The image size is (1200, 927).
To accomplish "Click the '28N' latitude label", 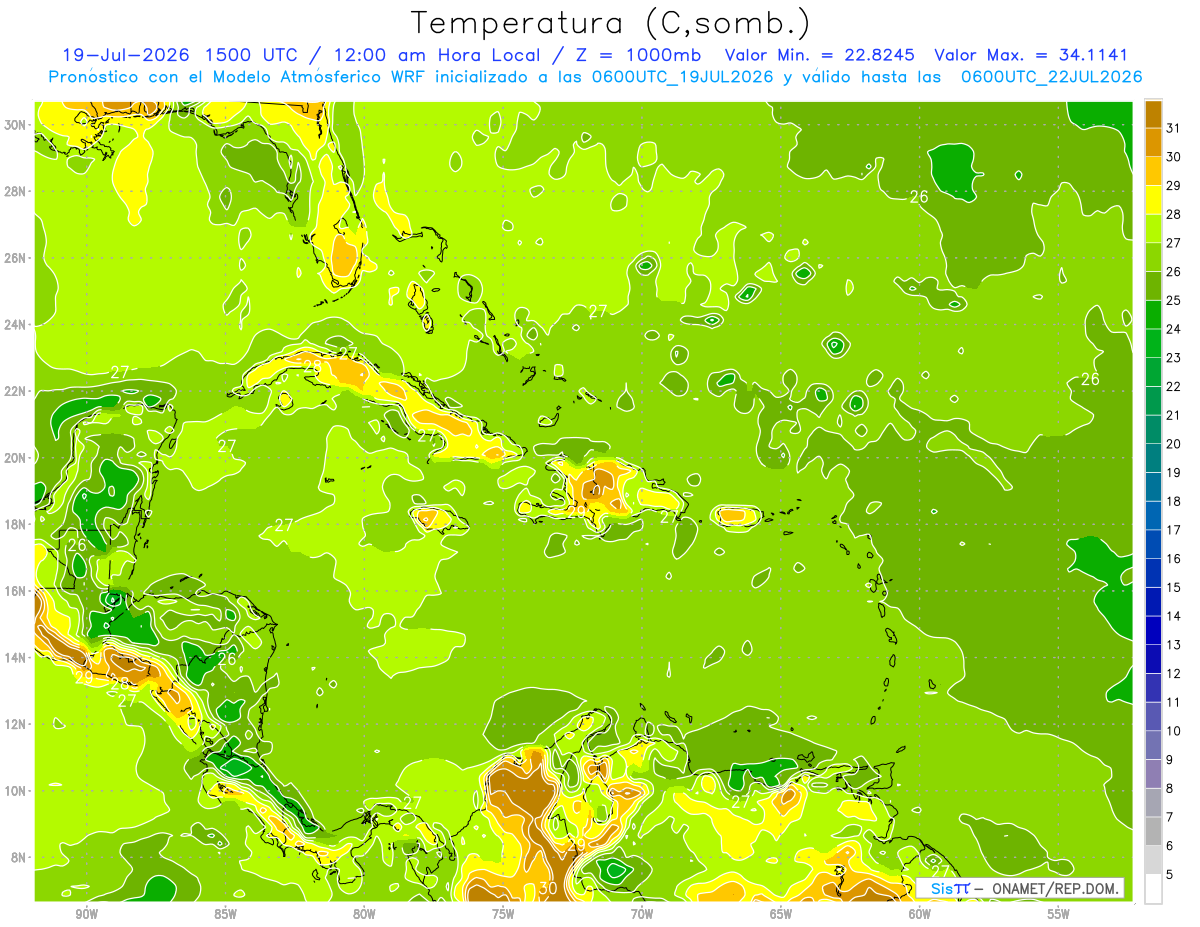I will click(x=16, y=191).
